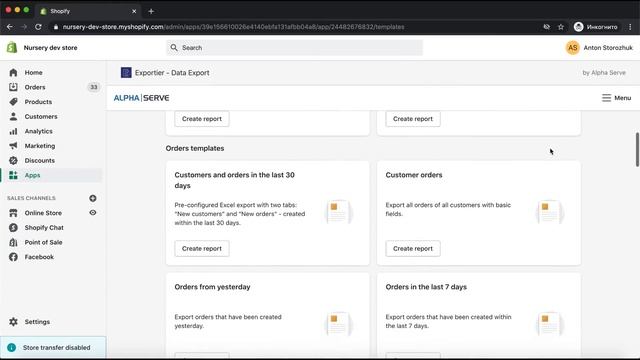Click the Search input field

coord(294,48)
